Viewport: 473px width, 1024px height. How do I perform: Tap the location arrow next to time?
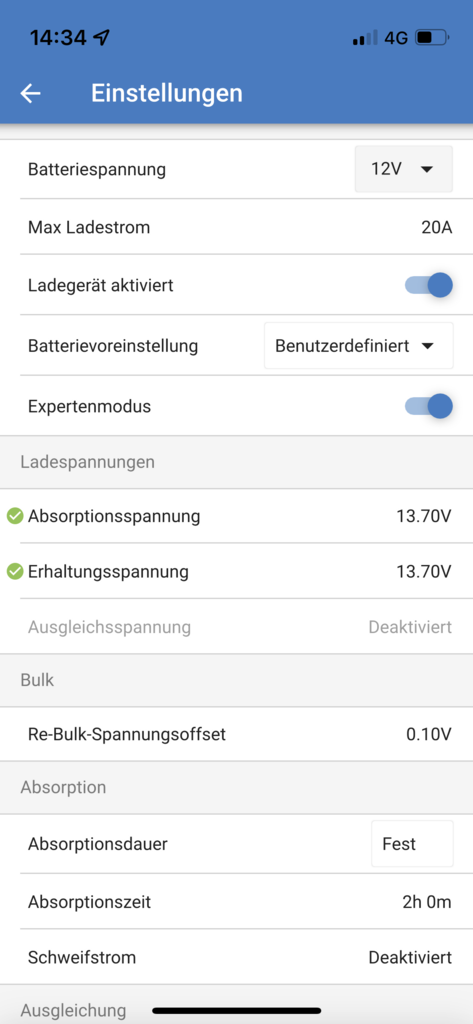click(101, 38)
